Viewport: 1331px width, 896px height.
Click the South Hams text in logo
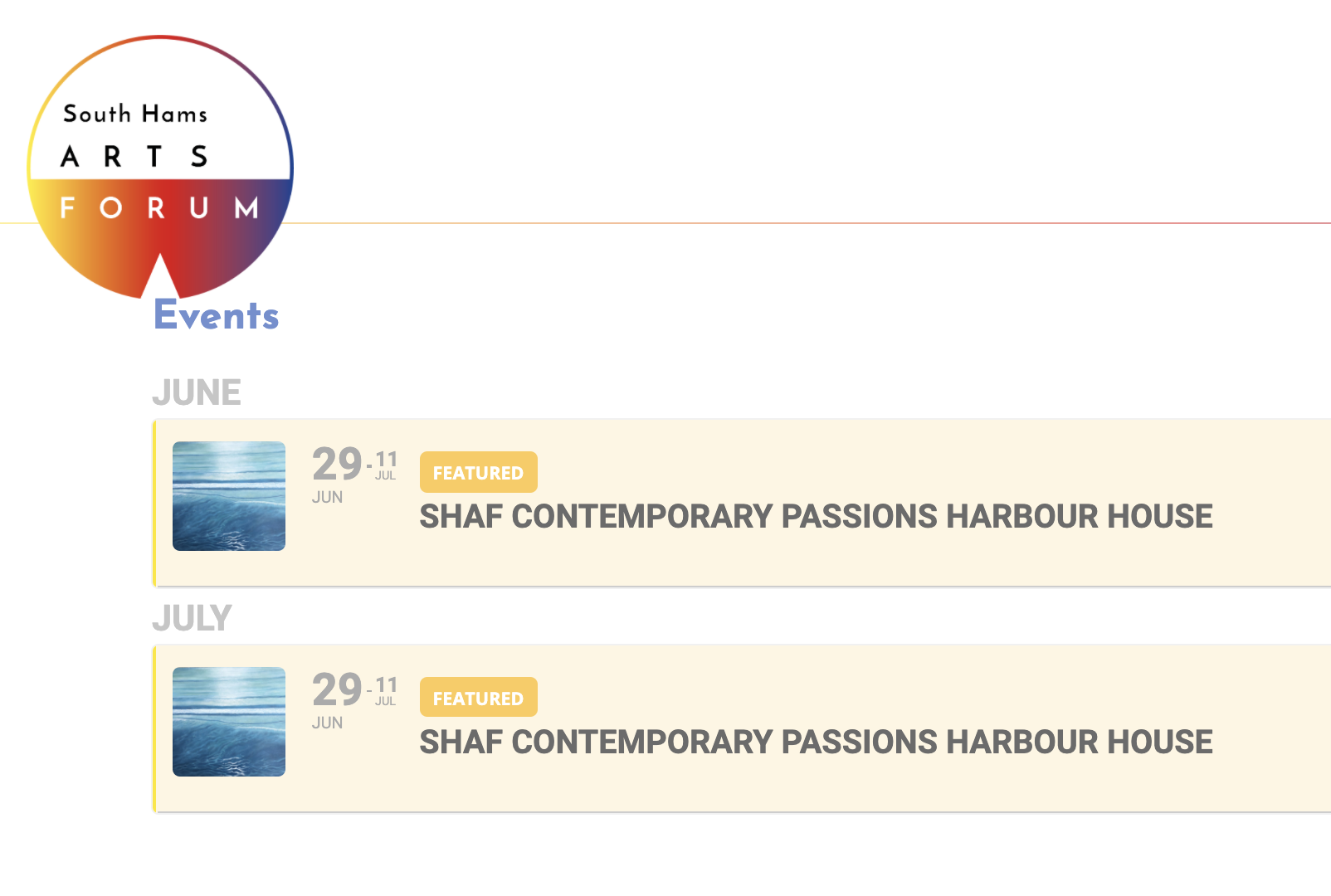[135, 114]
